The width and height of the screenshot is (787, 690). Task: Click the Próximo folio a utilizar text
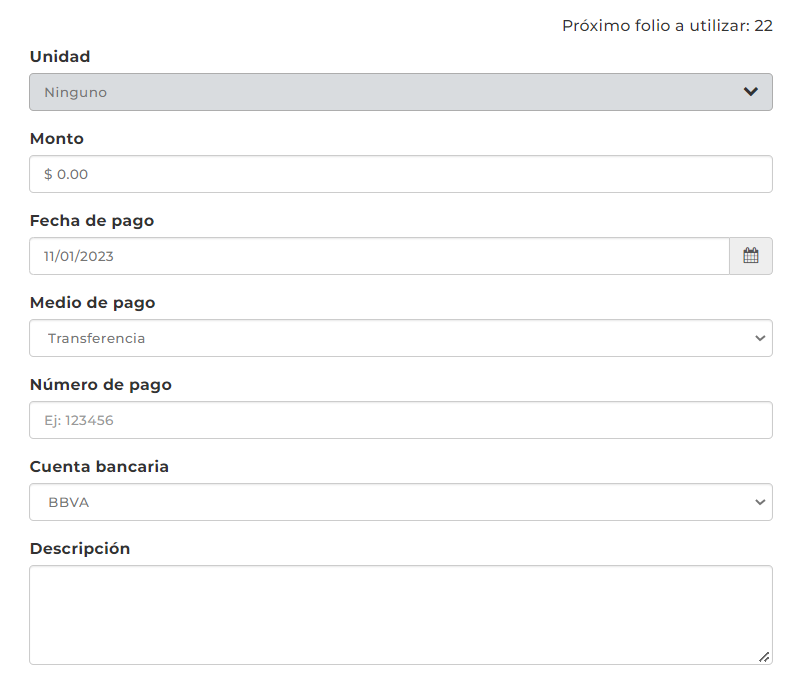pos(667,26)
